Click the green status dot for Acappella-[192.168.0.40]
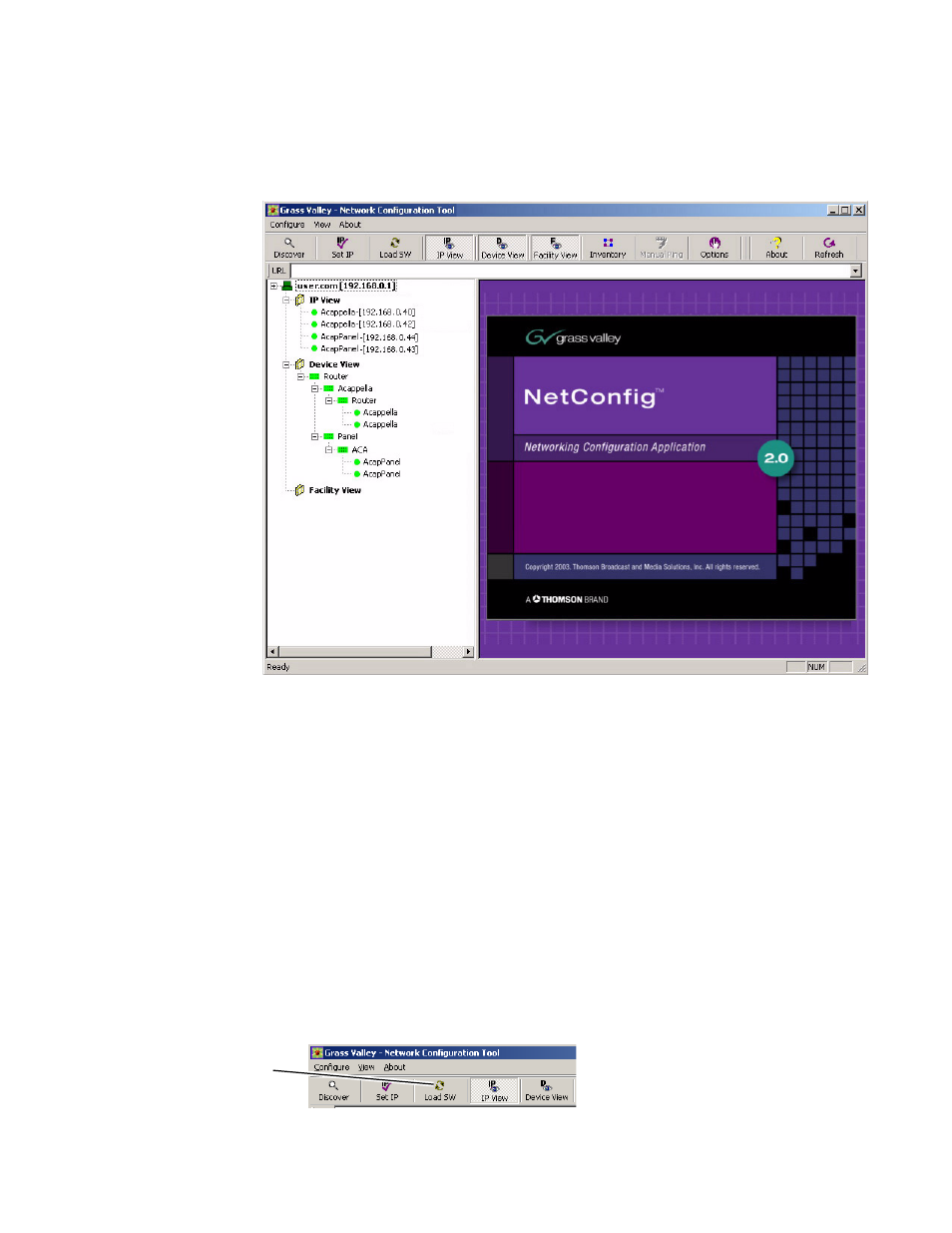 pos(314,312)
